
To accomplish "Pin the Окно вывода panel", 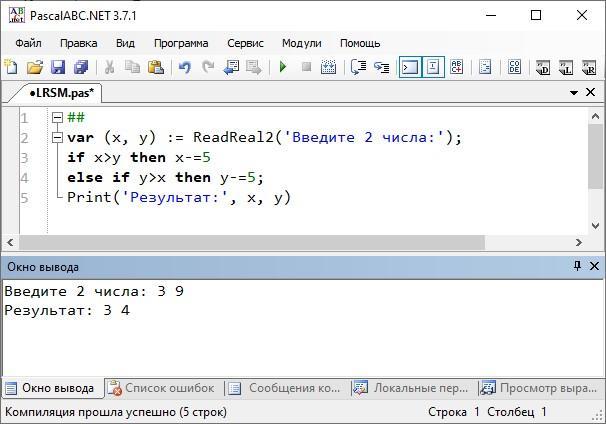I will coord(577,266).
